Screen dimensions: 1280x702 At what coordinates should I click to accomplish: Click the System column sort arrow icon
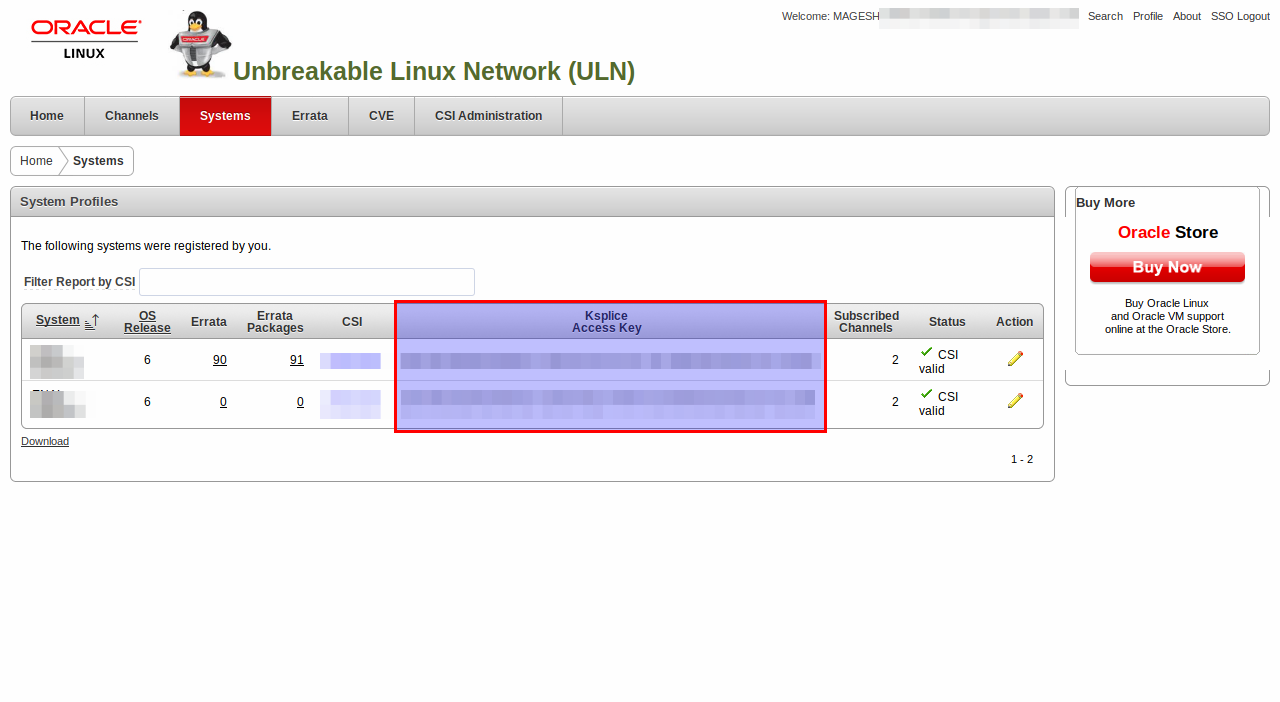tap(92, 321)
